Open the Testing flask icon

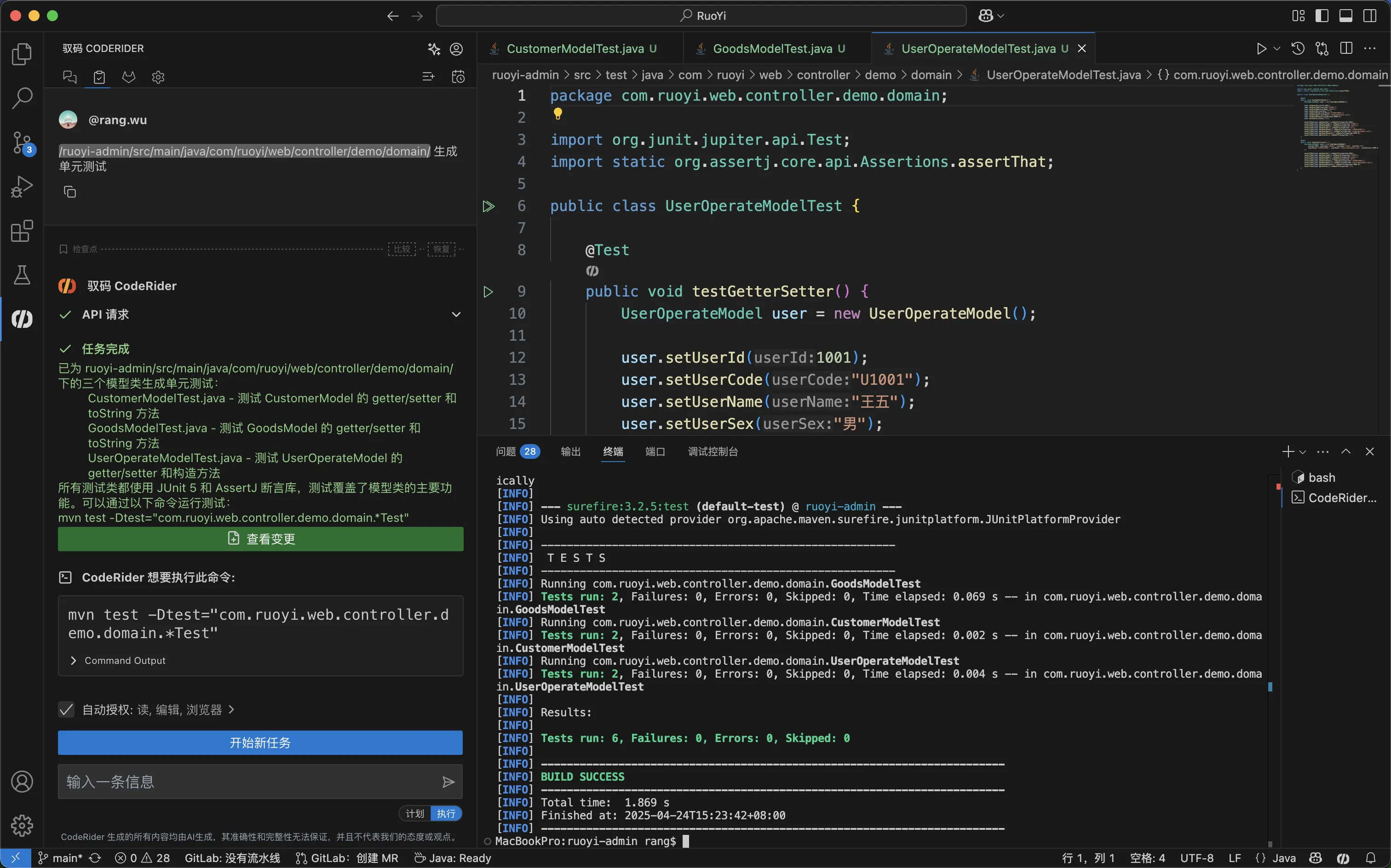point(22,275)
